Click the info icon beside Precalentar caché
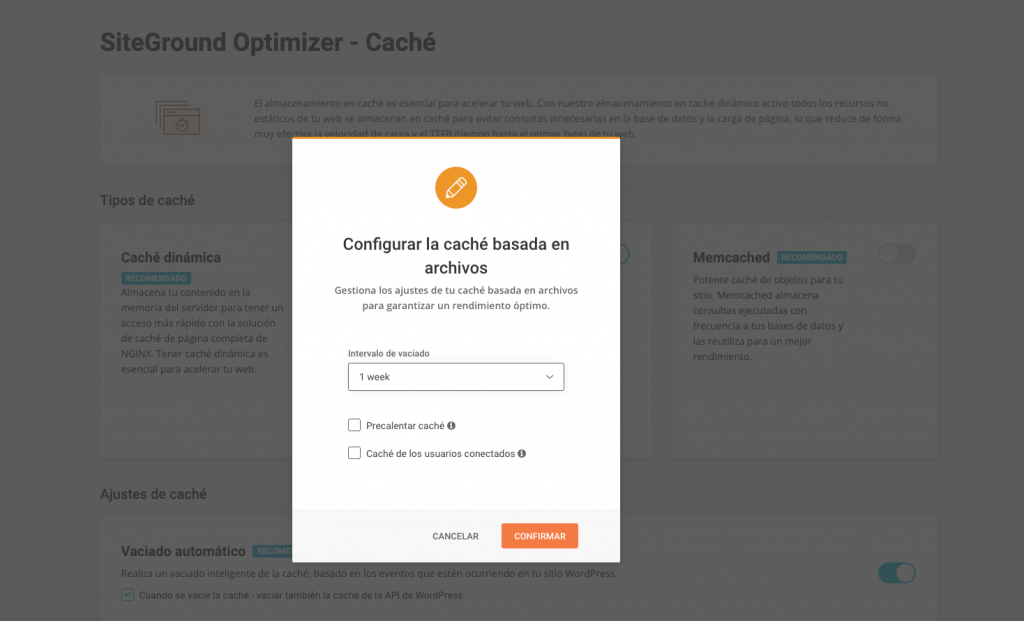The image size is (1024, 621). pyautogui.click(x=451, y=426)
